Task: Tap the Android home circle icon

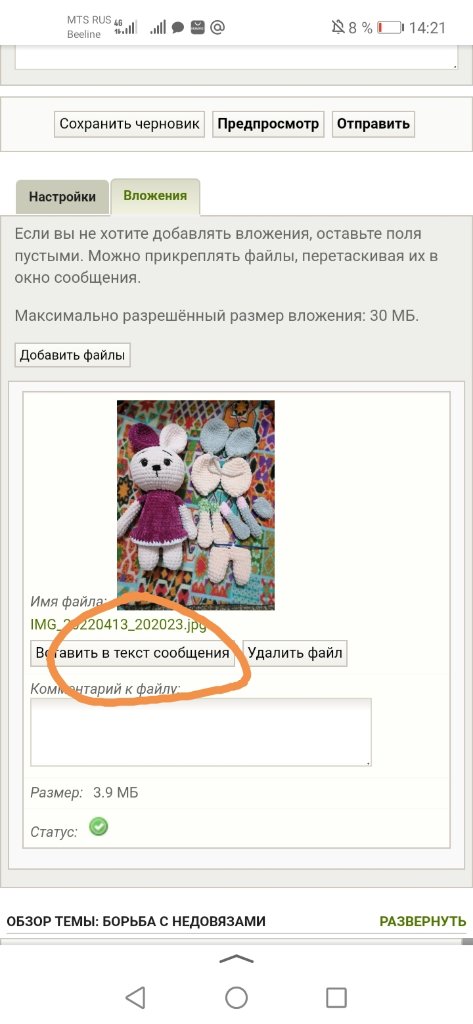Action: (236, 997)
